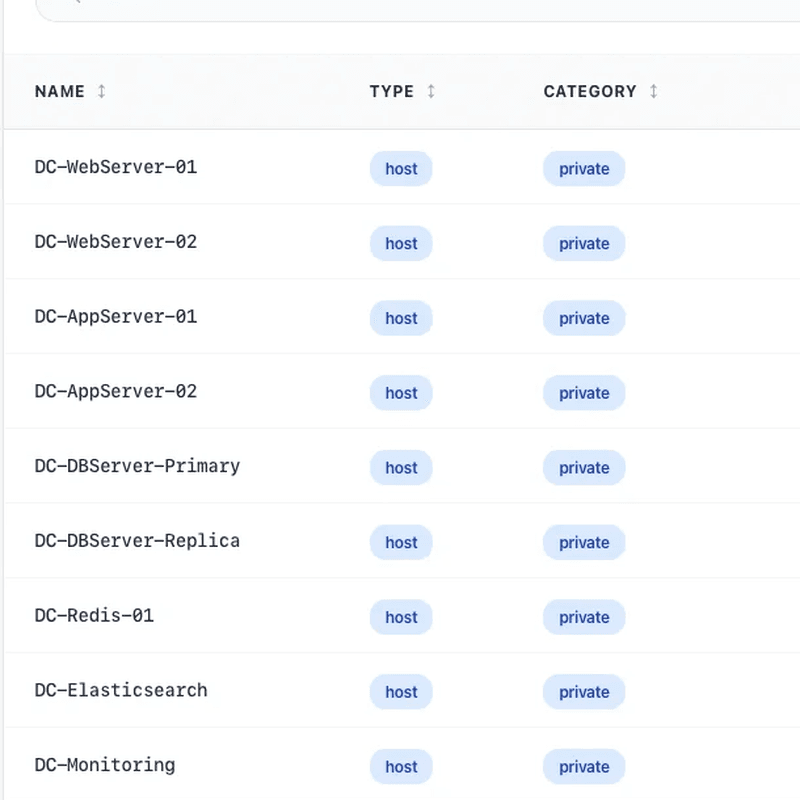Open the DC-DBServer-Primary record
The width and height of the screenshot is (800, 800).
[137, 467]
